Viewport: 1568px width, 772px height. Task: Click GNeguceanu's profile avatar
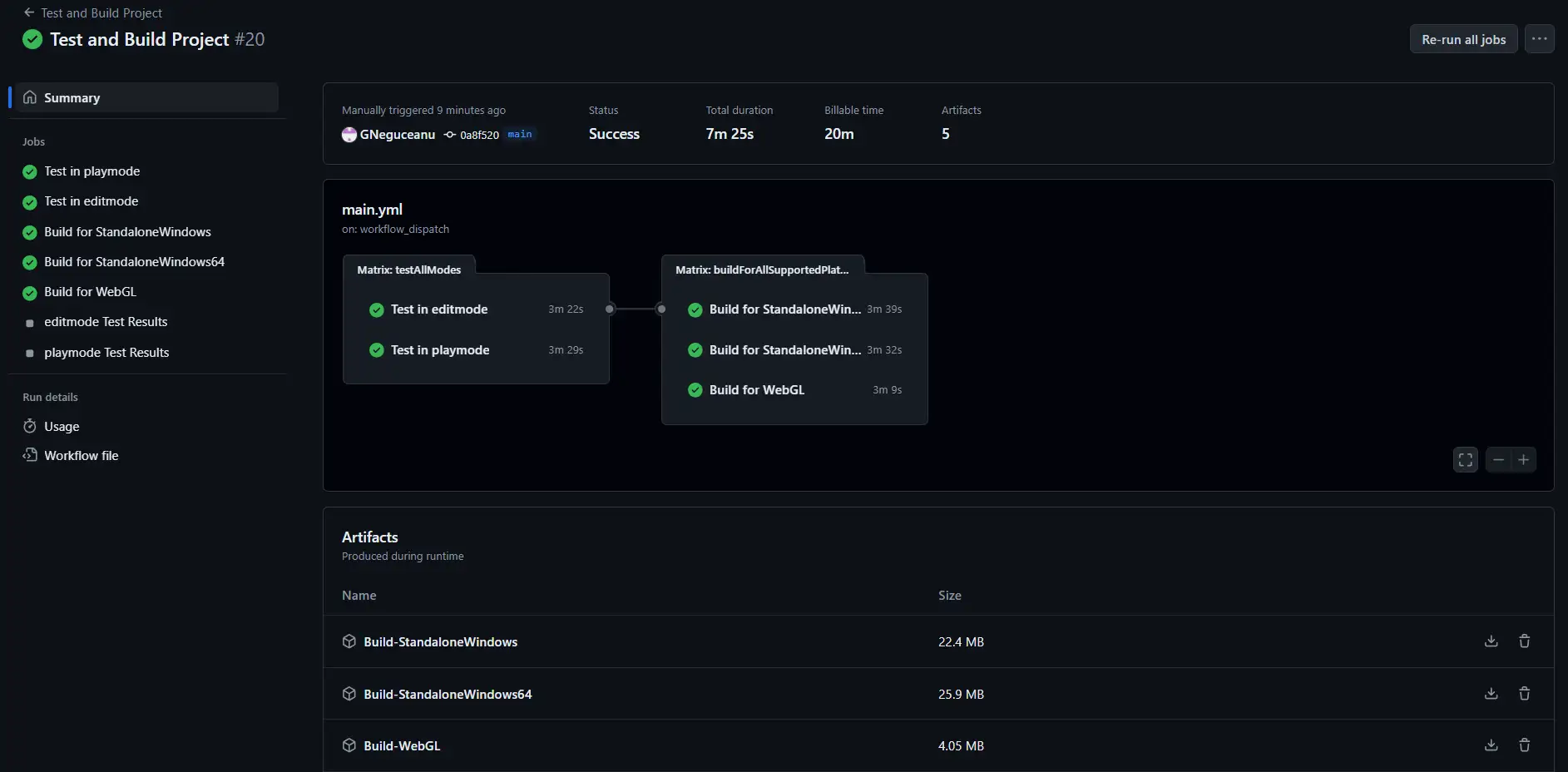[349, 134]
